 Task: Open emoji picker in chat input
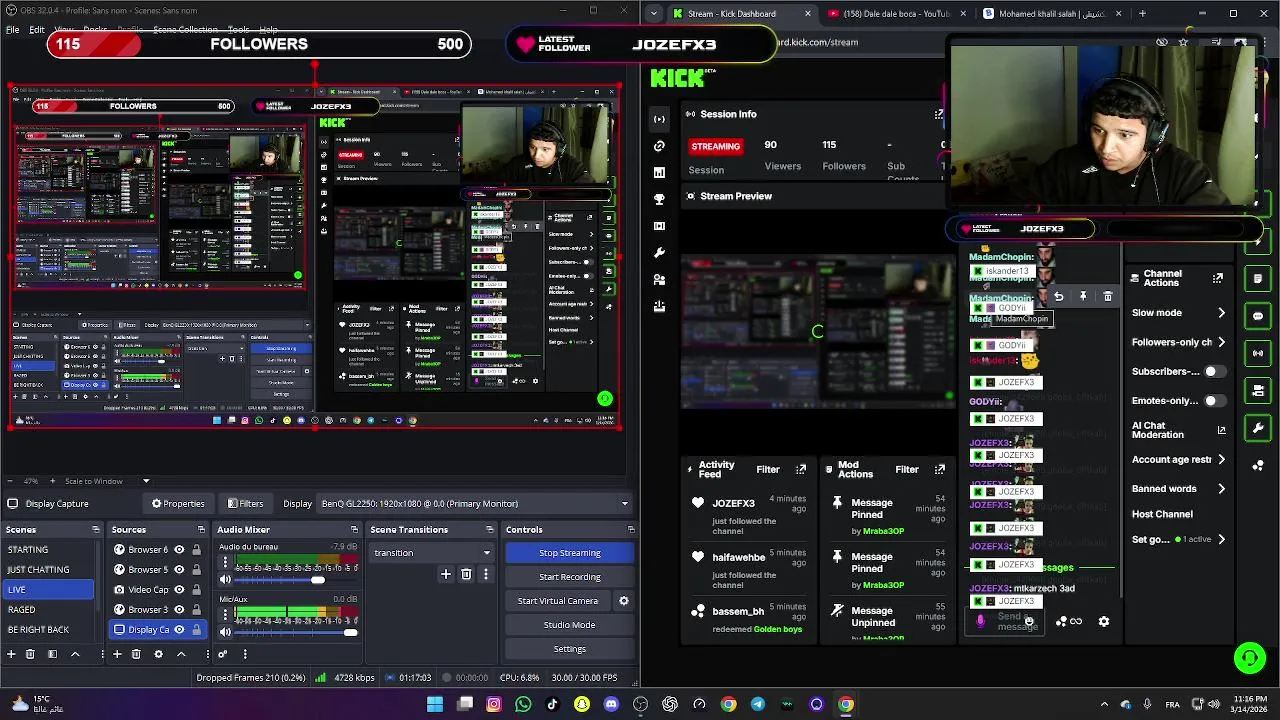pos(1028,621)
